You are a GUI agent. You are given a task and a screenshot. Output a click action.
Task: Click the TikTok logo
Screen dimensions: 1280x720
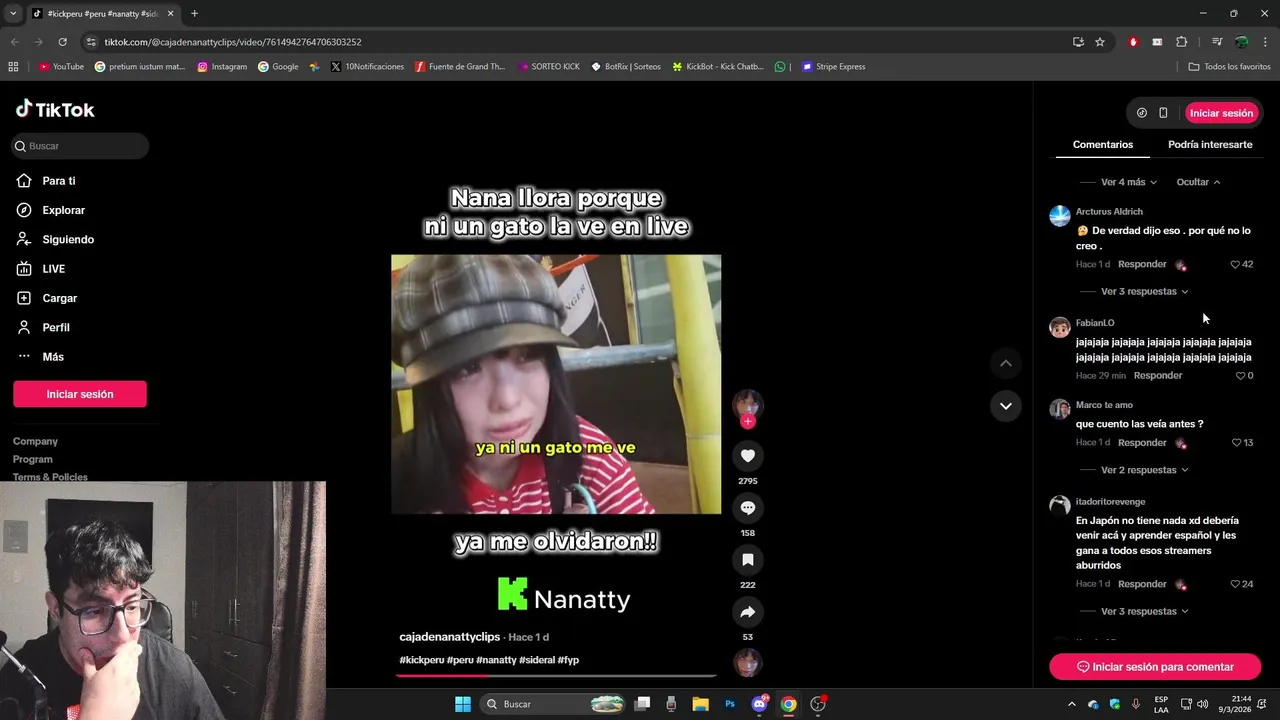click(55, 109)
